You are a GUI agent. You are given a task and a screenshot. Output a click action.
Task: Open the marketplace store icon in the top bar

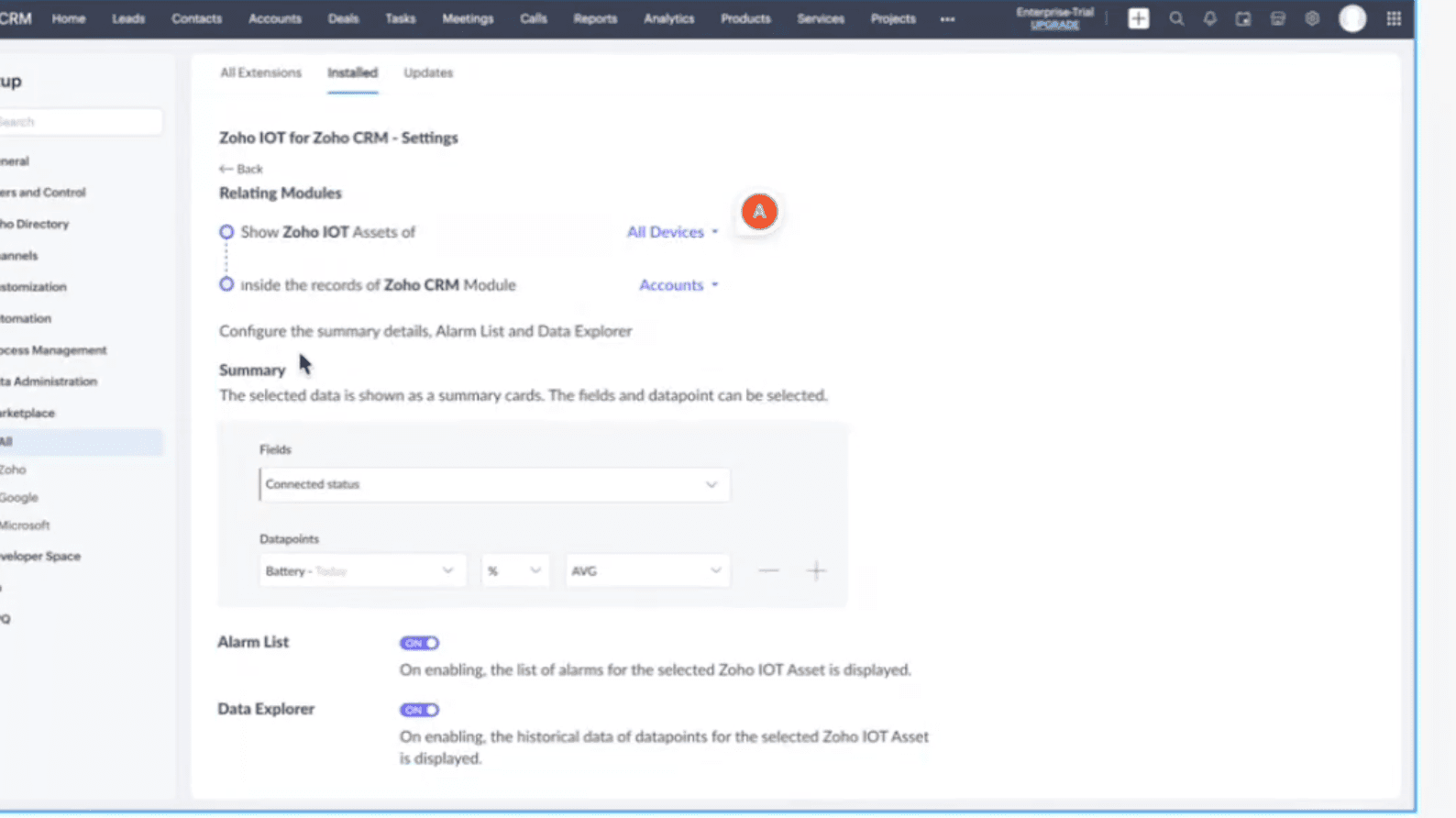pyautogui.click(x=1277, y=18)
